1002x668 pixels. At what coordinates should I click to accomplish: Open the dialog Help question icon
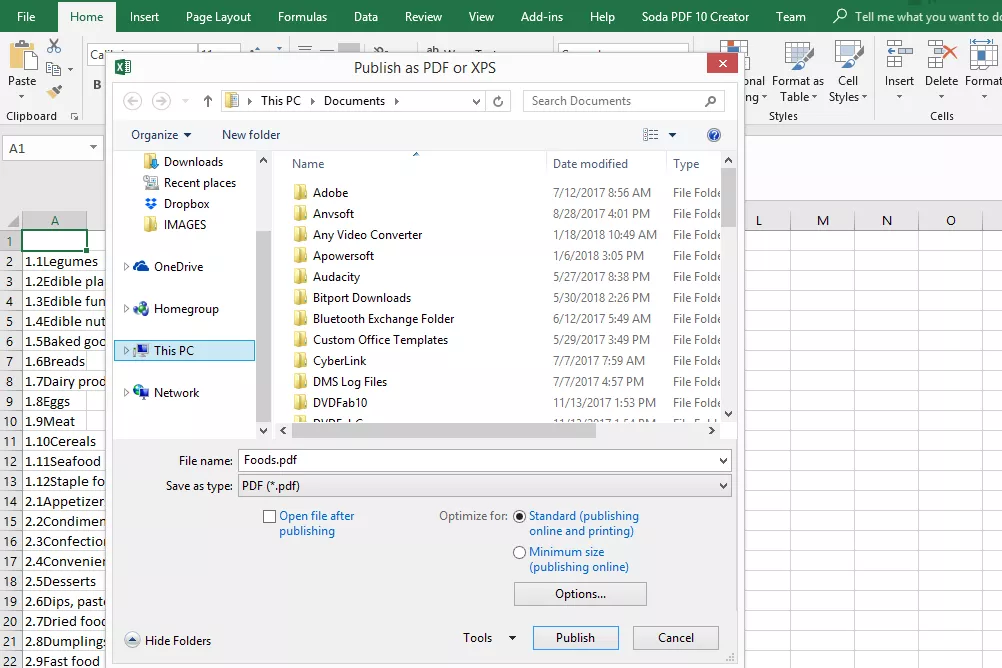[x=713, y=135]
